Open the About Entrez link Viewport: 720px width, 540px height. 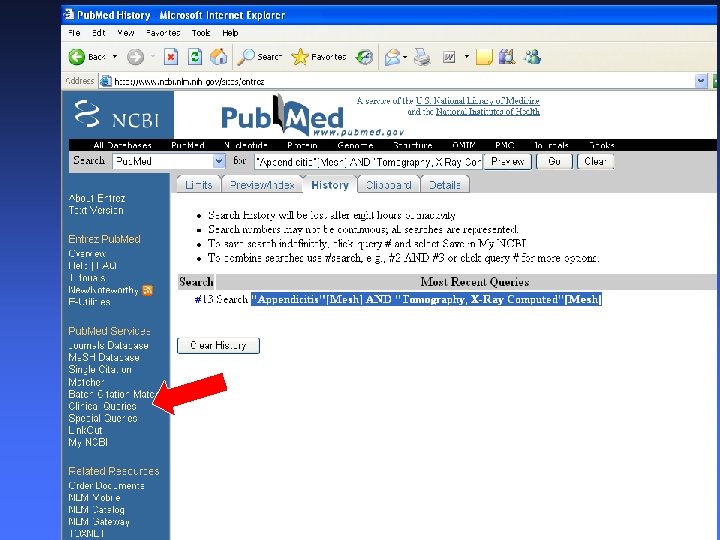(97, 198)
